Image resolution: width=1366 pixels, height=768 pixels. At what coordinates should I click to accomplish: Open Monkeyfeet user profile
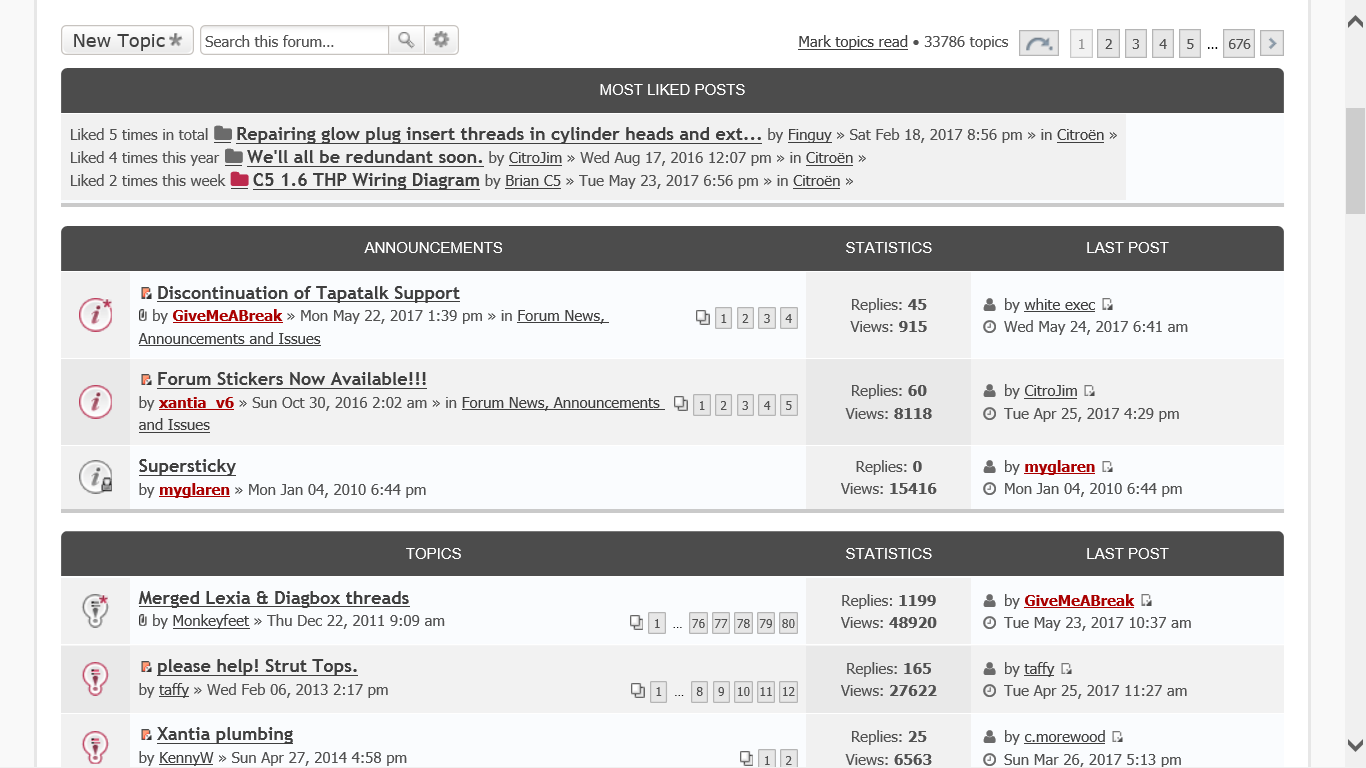(x=211, y=621)
